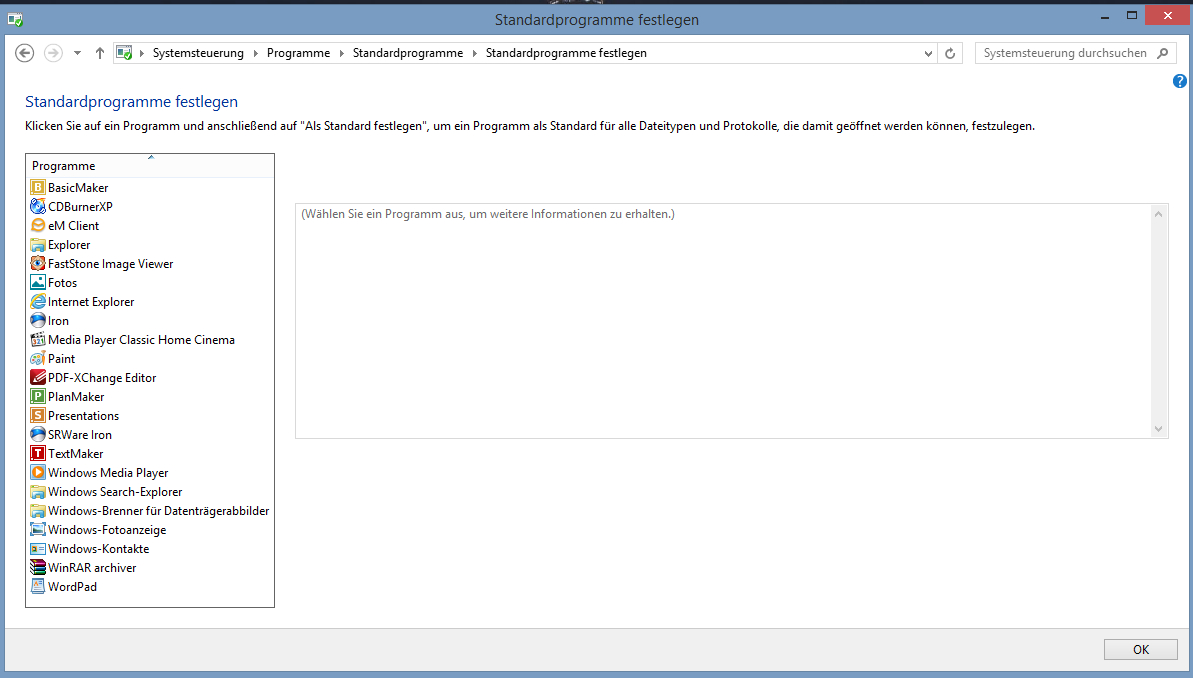Click the FastStone Image Viewer icon
Screen dimensions: 1193x678
37,263
